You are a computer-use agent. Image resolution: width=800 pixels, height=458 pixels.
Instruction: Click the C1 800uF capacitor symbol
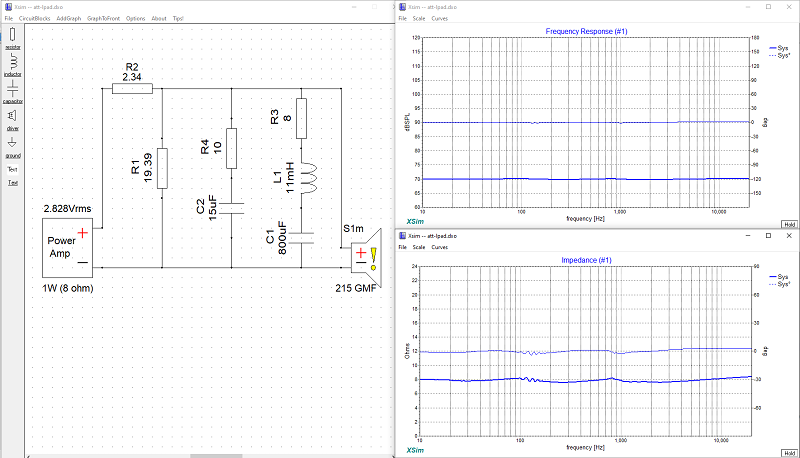(302, 238)
